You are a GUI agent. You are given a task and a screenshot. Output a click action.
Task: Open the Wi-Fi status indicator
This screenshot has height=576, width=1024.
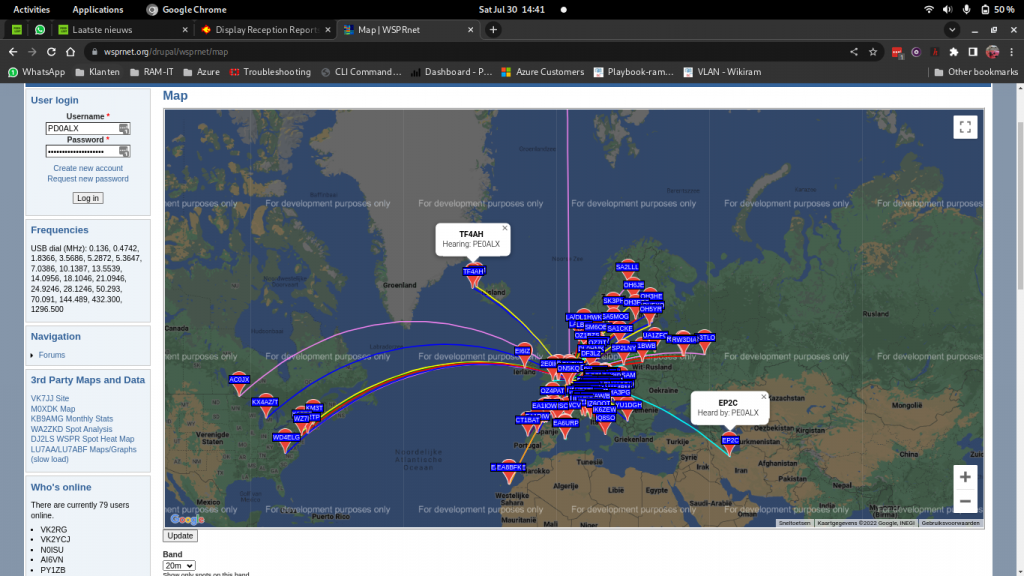coord(929,10)
